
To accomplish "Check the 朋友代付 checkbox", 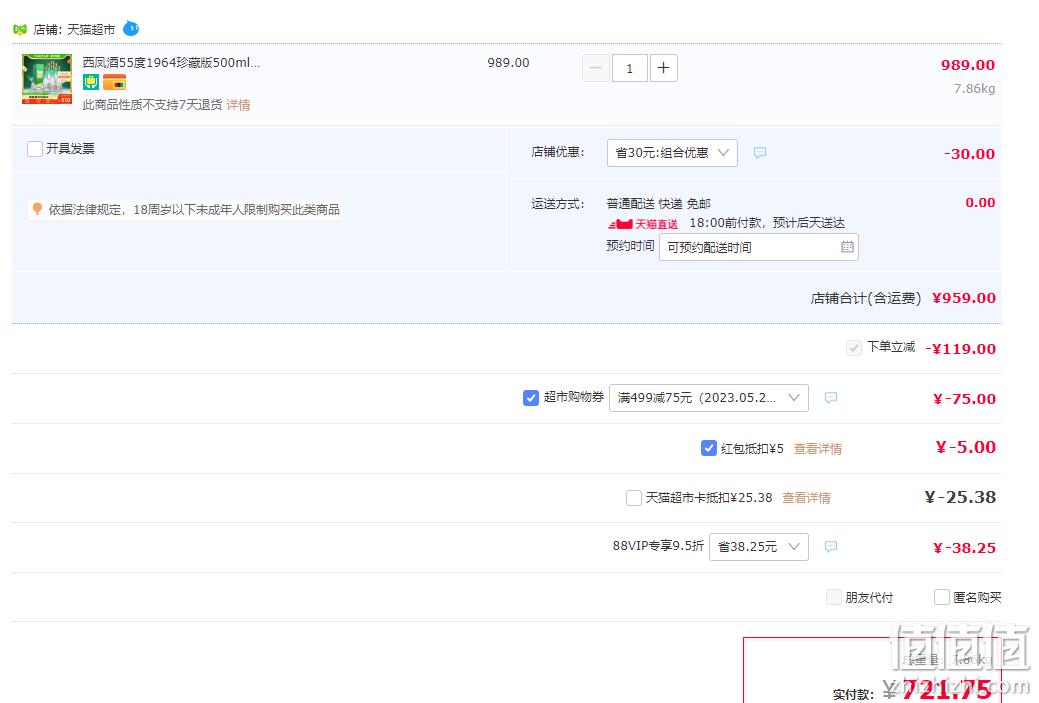I will (x=834, y=597).
